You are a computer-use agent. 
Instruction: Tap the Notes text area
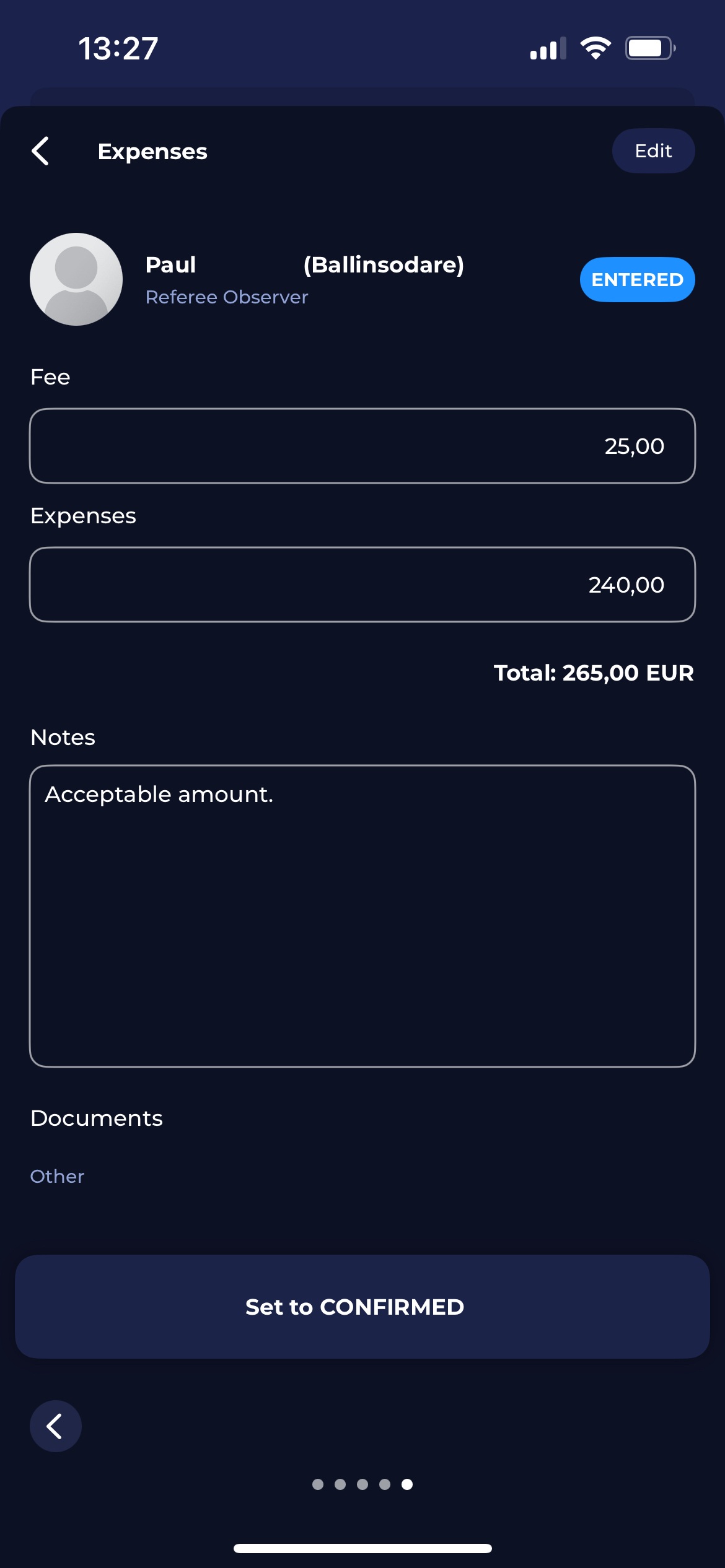point(362,916)
